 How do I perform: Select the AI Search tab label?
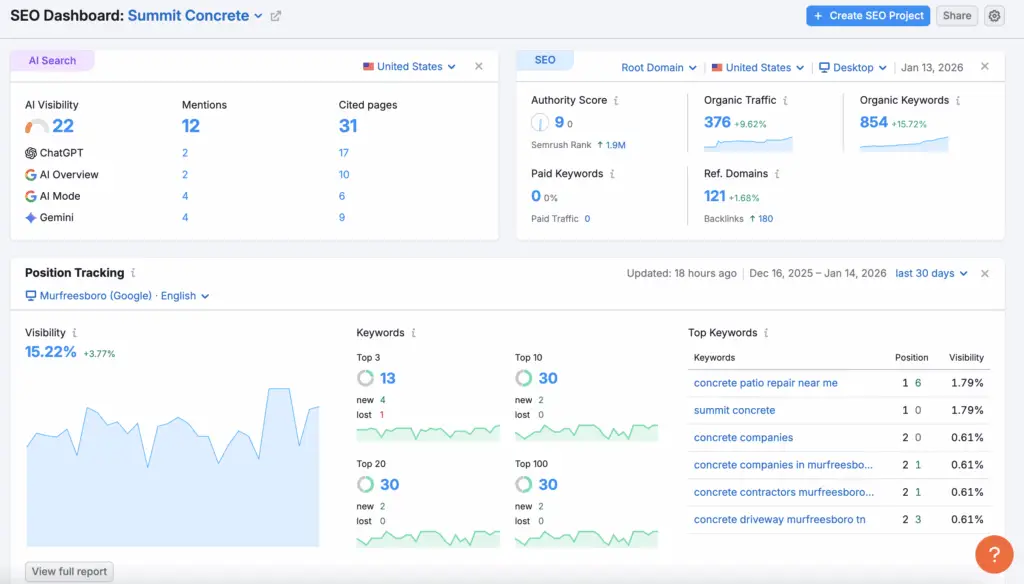point(52,61)
